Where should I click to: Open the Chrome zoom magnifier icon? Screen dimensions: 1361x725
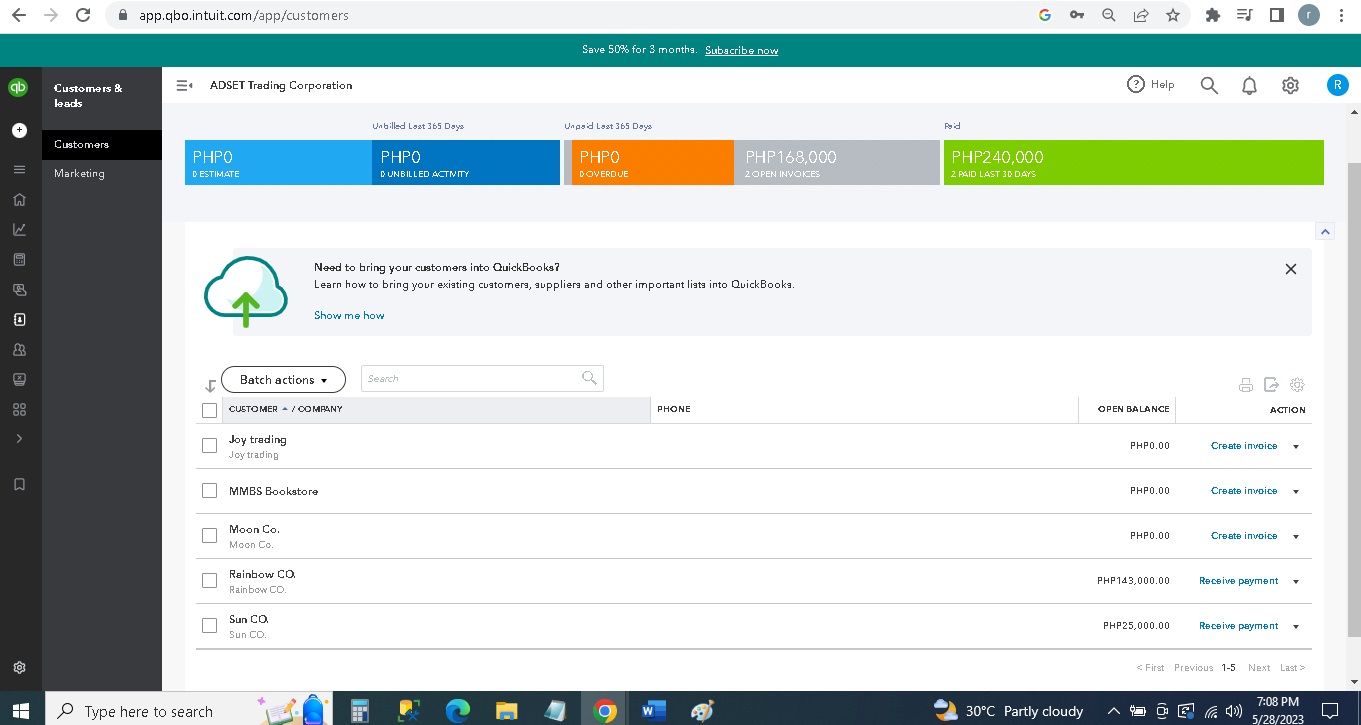click(x=1108, y=15)
